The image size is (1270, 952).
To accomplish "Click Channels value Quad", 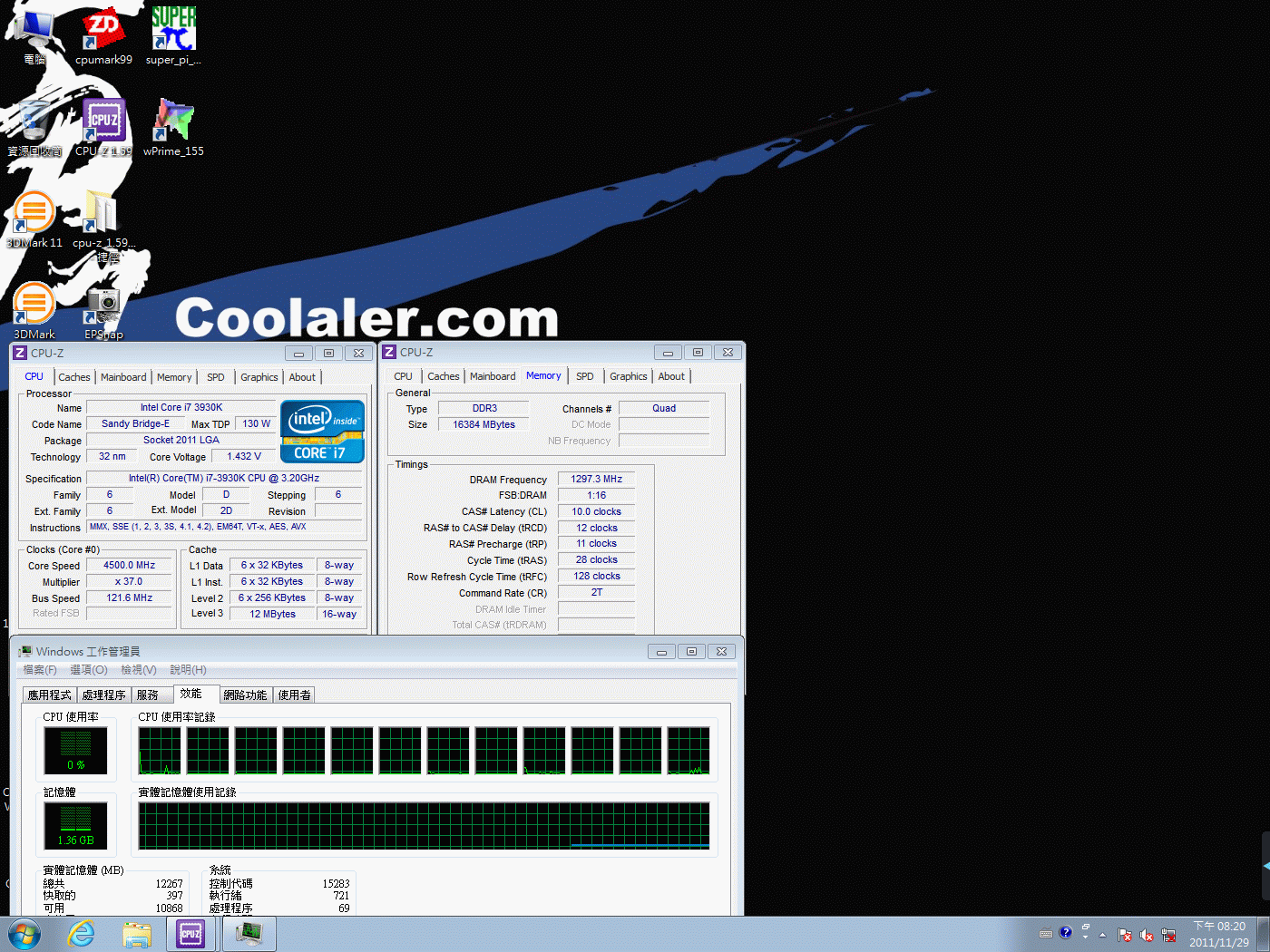I will pyautogui.click(x=664, y=408).
